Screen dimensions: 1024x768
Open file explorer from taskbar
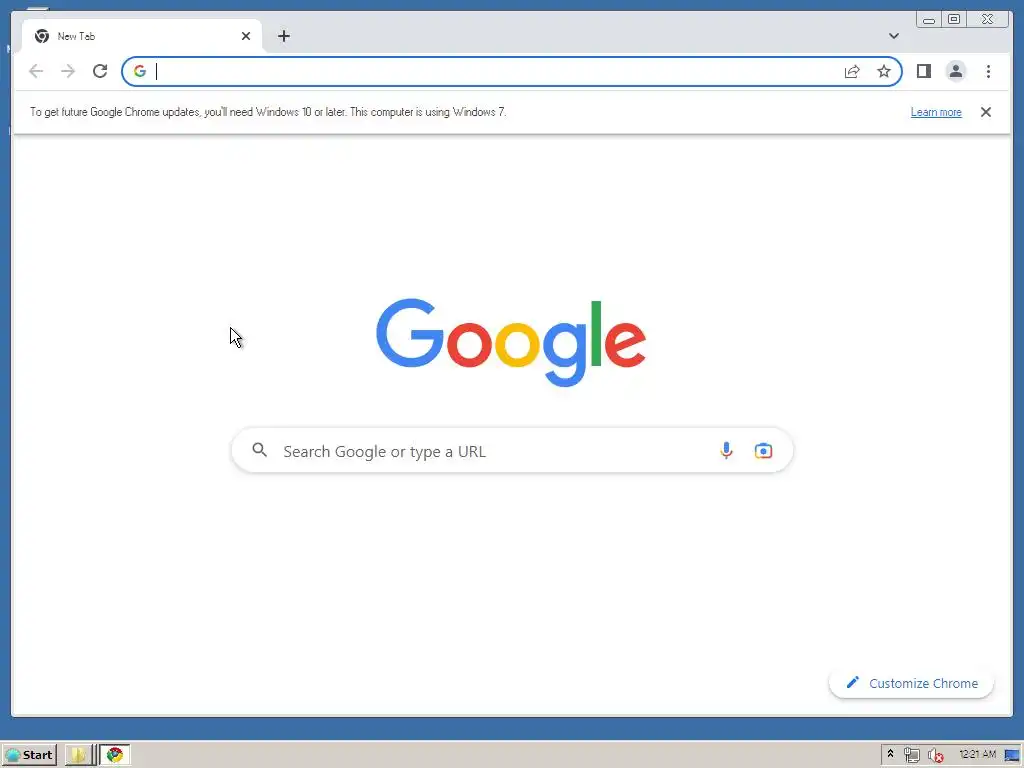pos(78,755)
